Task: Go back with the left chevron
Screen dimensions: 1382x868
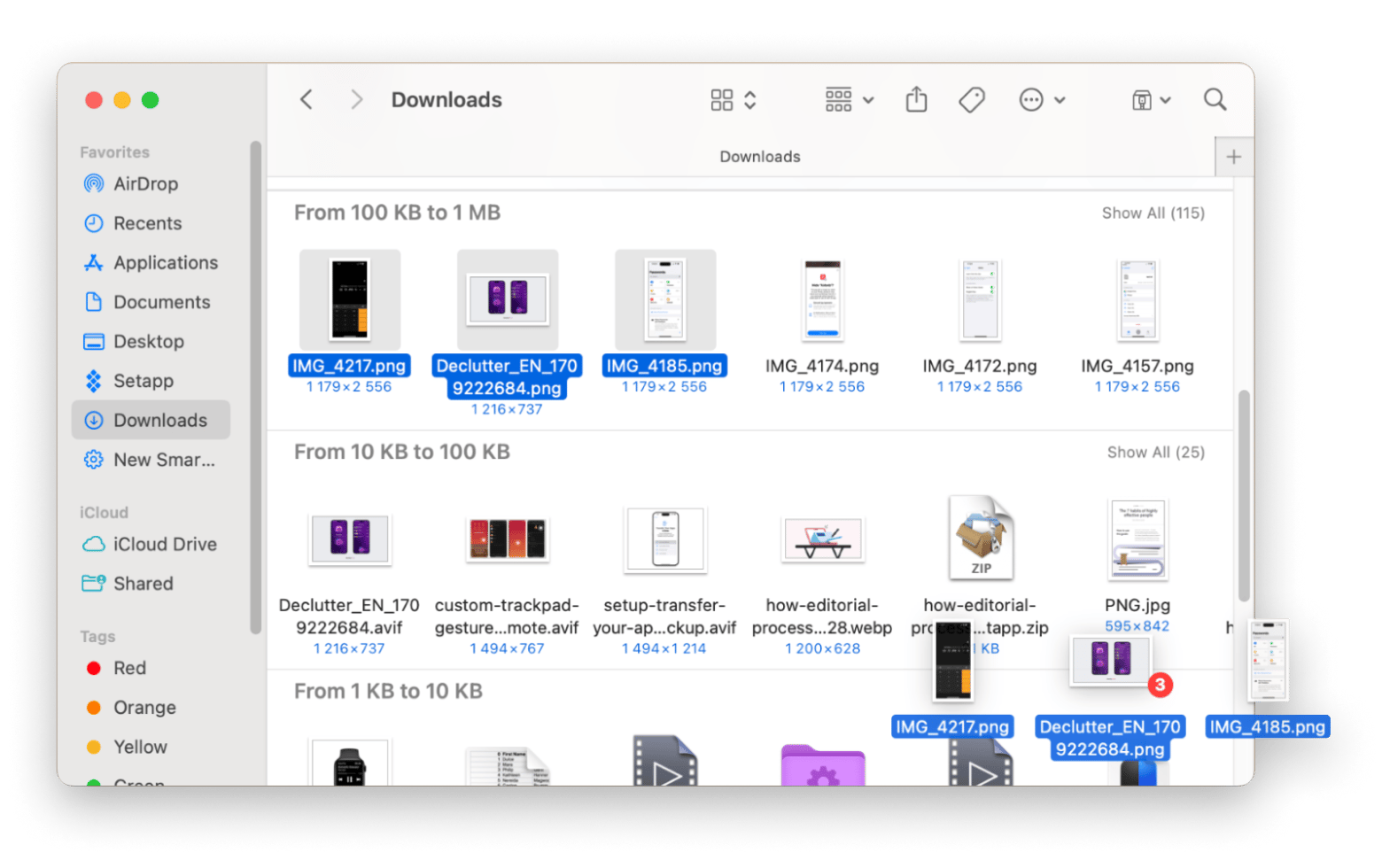Action: coord(307,100)
